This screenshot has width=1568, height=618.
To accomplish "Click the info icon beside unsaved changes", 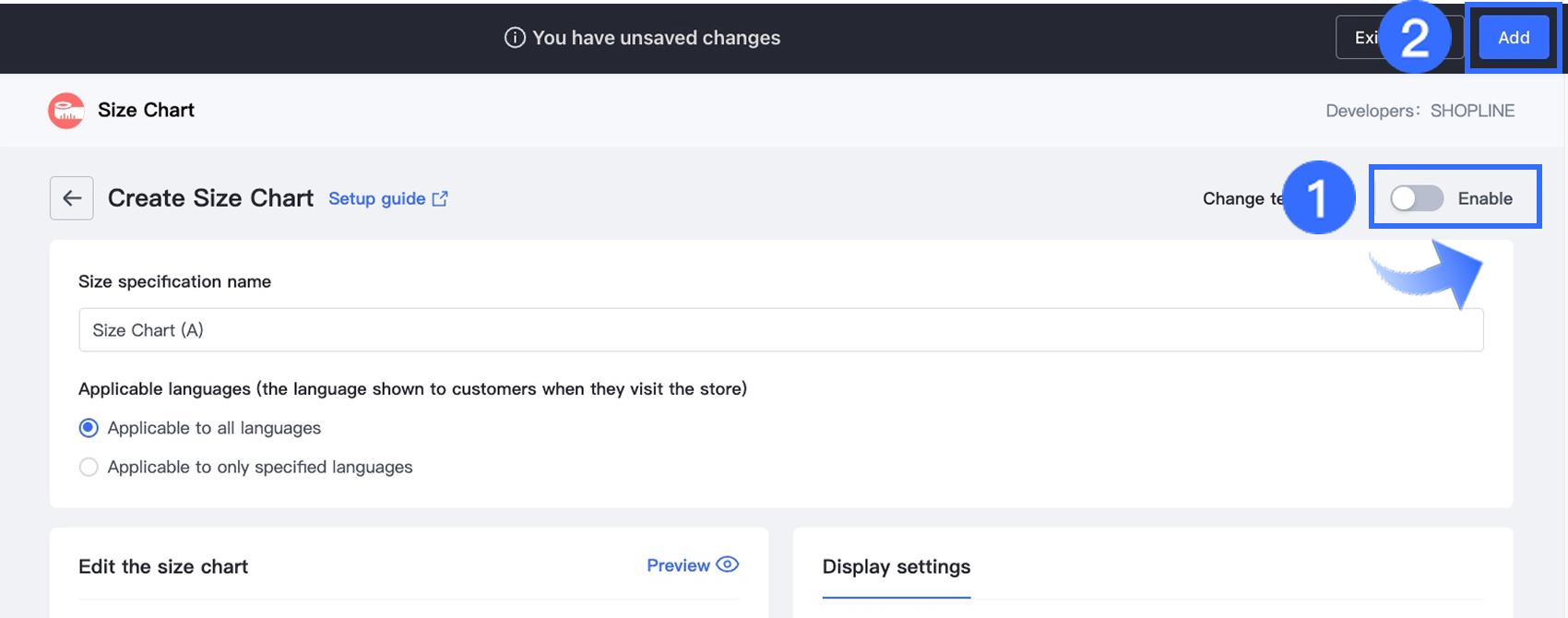I will [515, 38].
